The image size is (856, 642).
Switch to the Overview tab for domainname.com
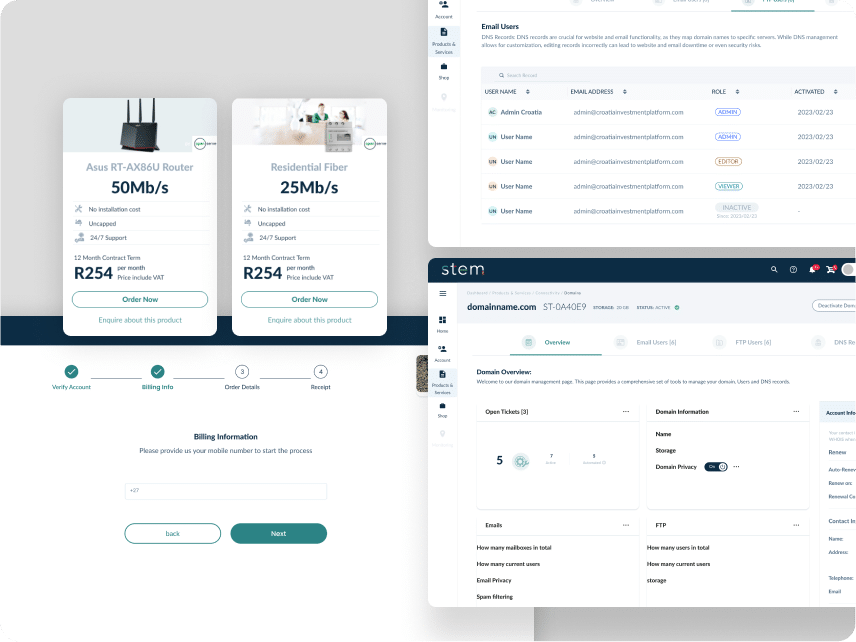(x=549, y=342)
